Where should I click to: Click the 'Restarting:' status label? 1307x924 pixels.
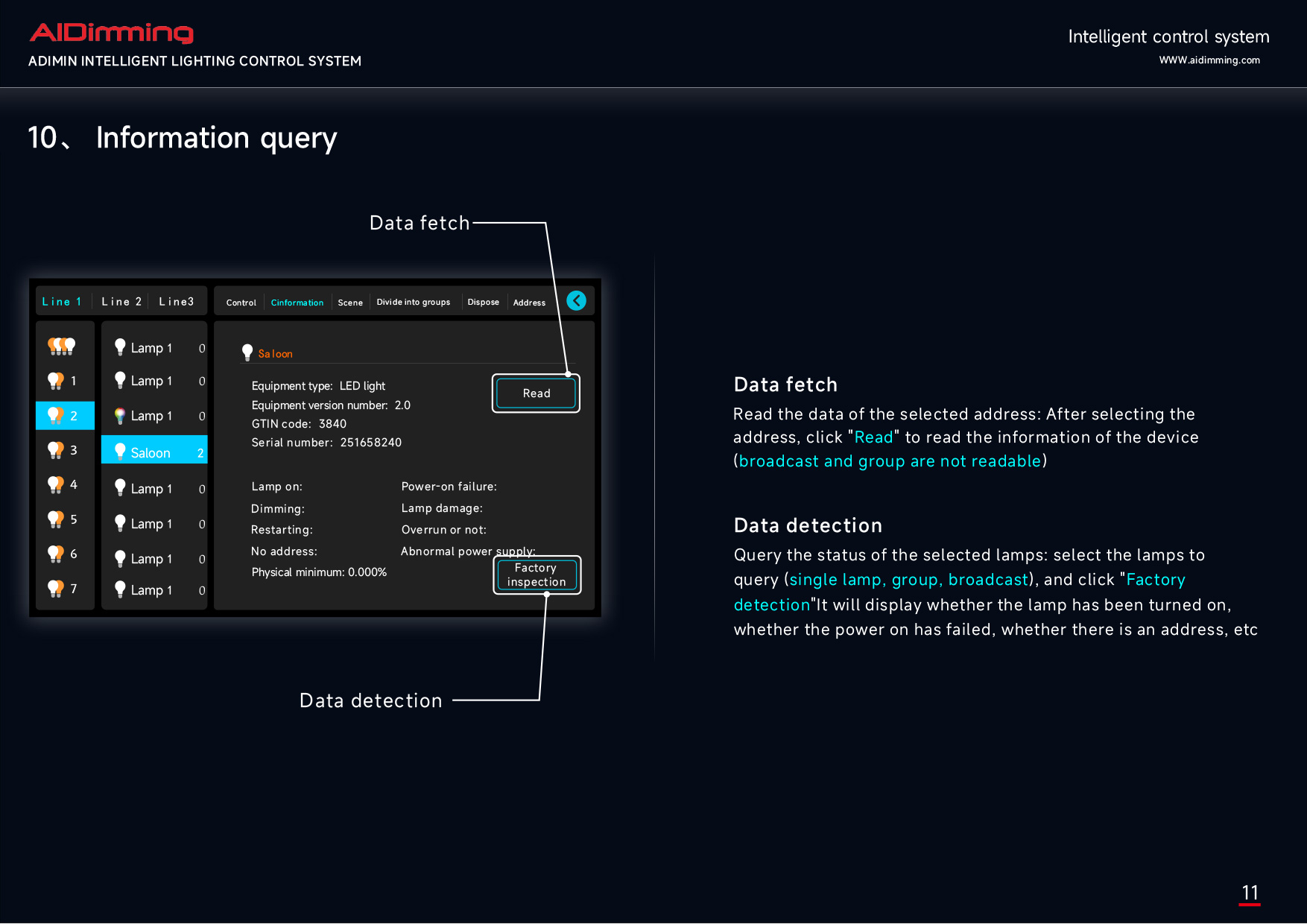click(282, 530)
